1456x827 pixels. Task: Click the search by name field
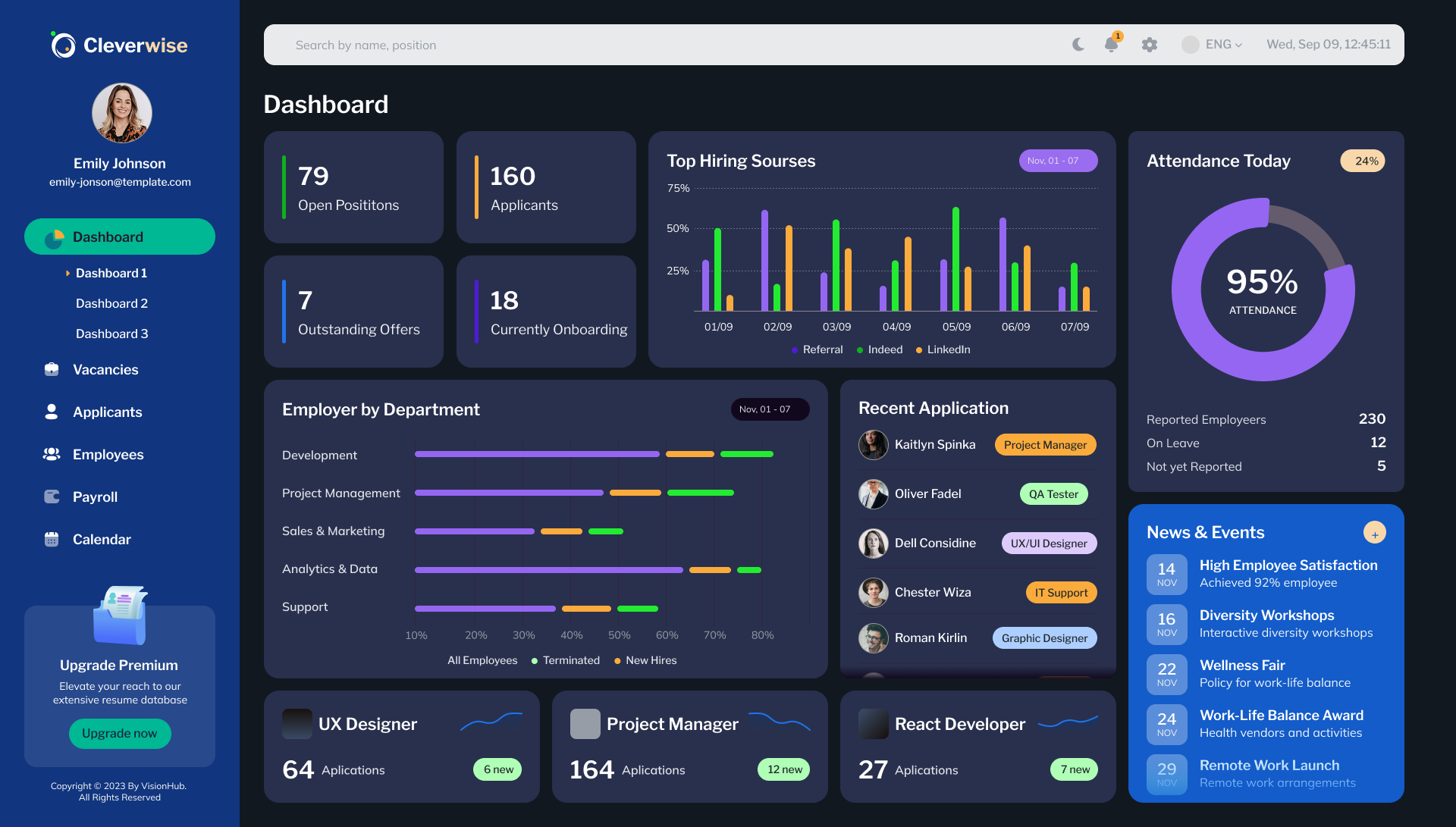(660, 45)
